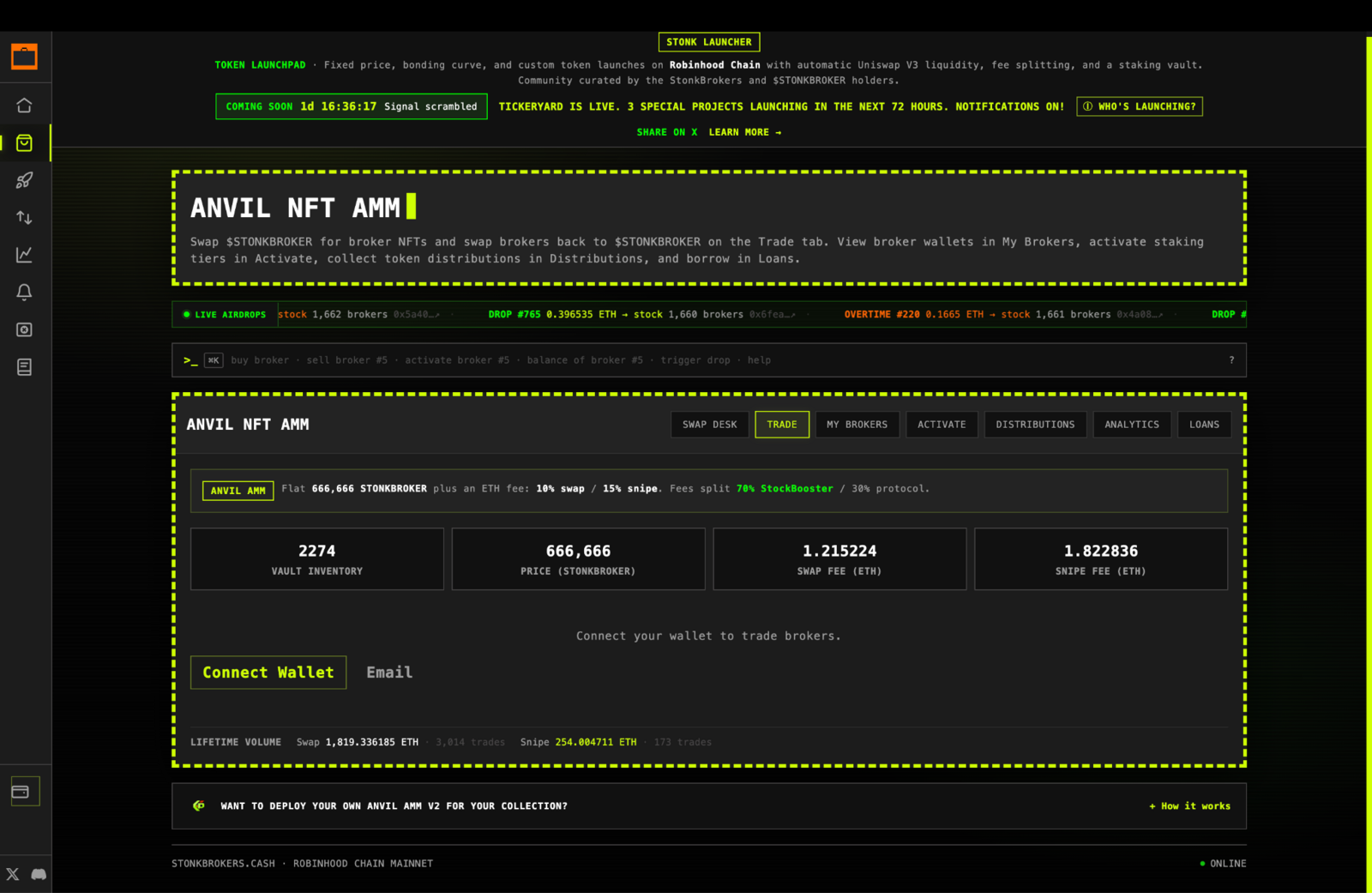Screen dimensions: 1372x893
Task: Click the 'sell broker #5' command suggestion
Action: 347,360
